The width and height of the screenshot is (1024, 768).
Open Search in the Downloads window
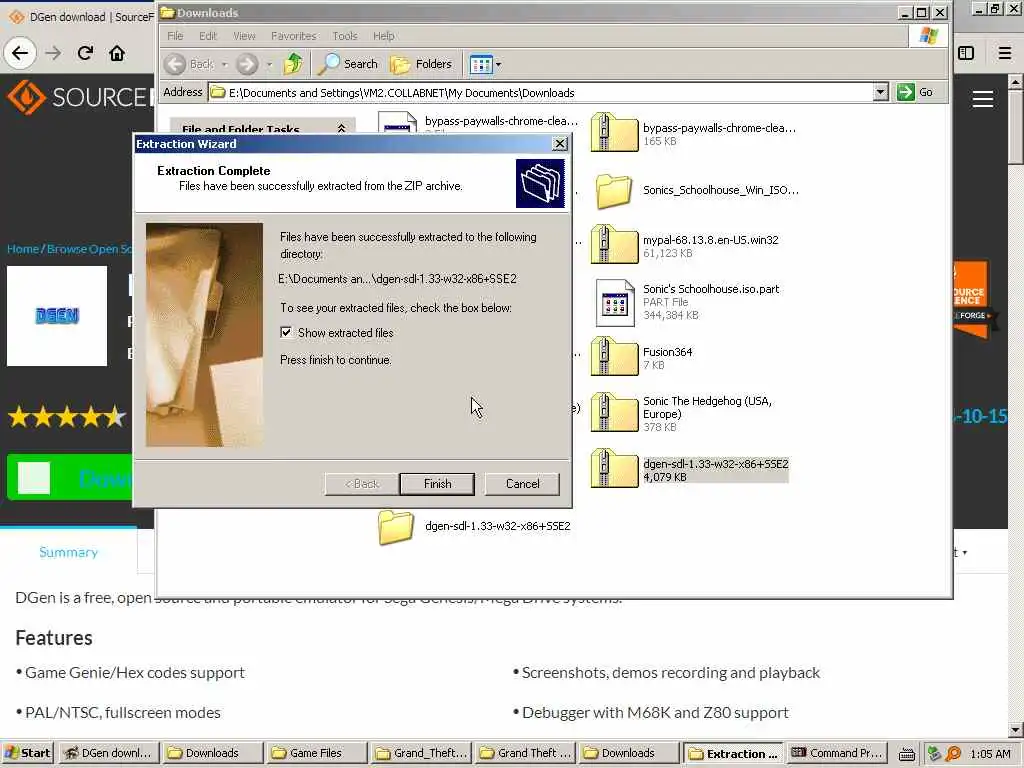tap(348, 64)
